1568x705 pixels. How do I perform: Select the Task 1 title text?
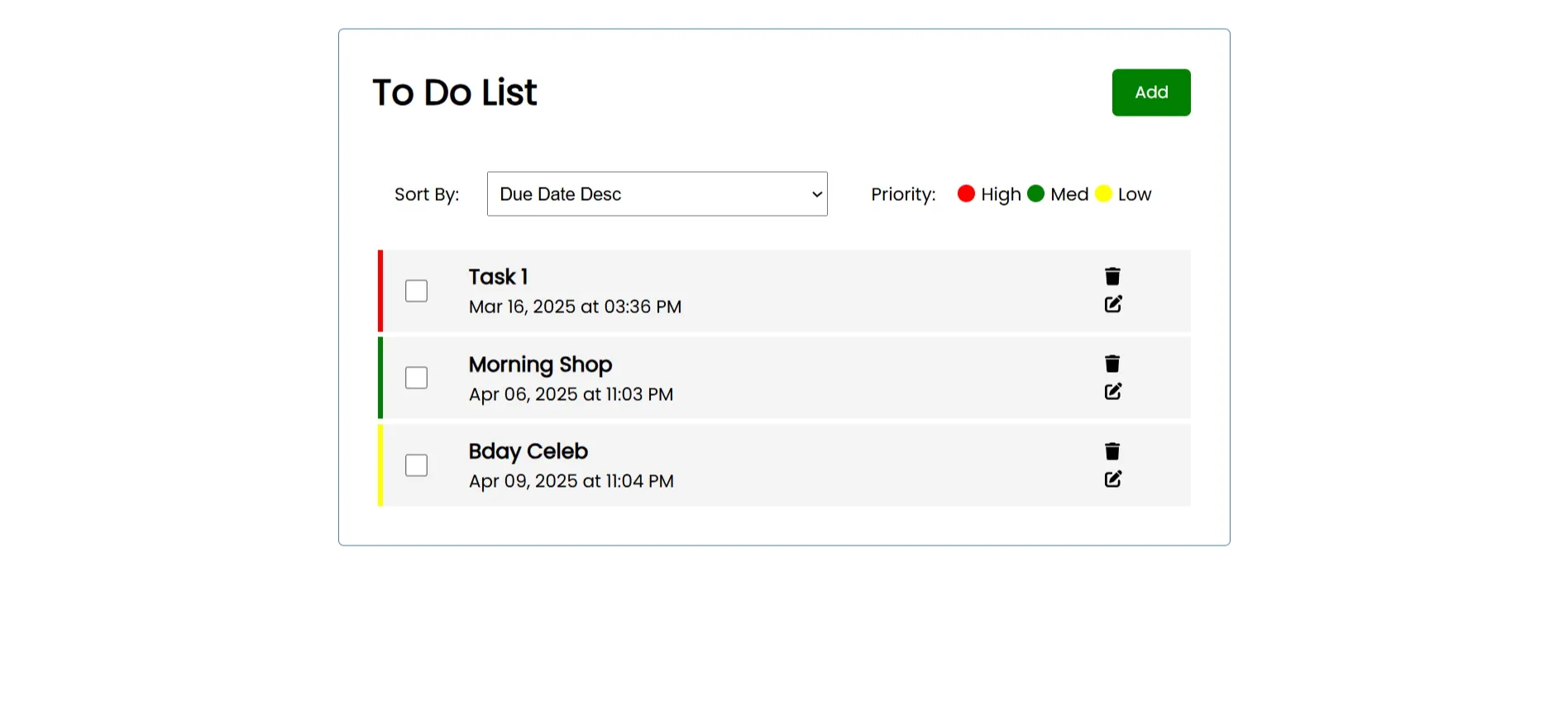[498, 277]
